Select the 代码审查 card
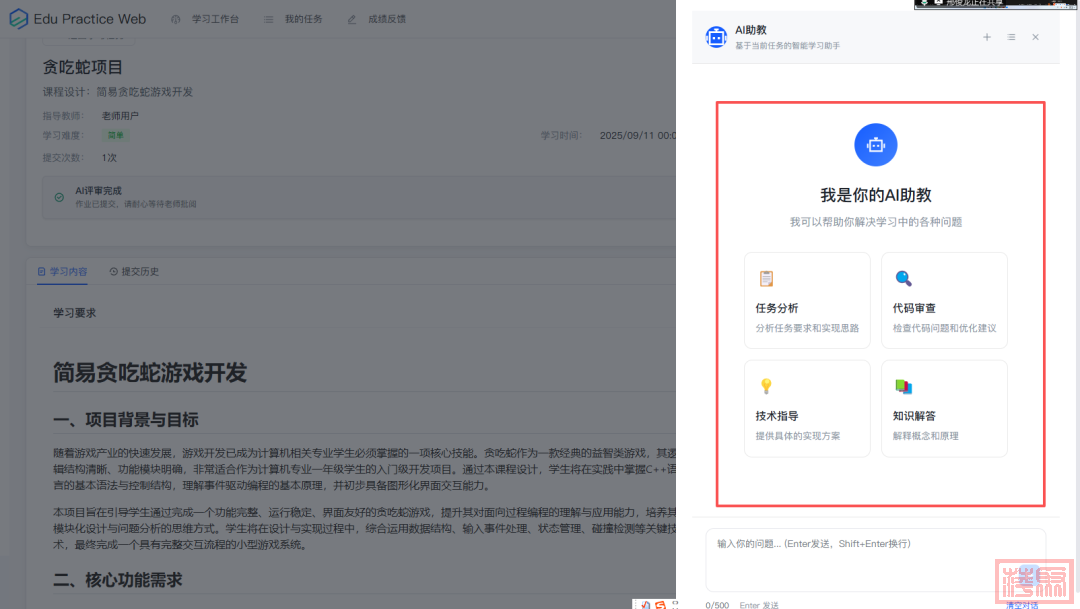Screen dimensions: 1080x609 coord(944,300)
